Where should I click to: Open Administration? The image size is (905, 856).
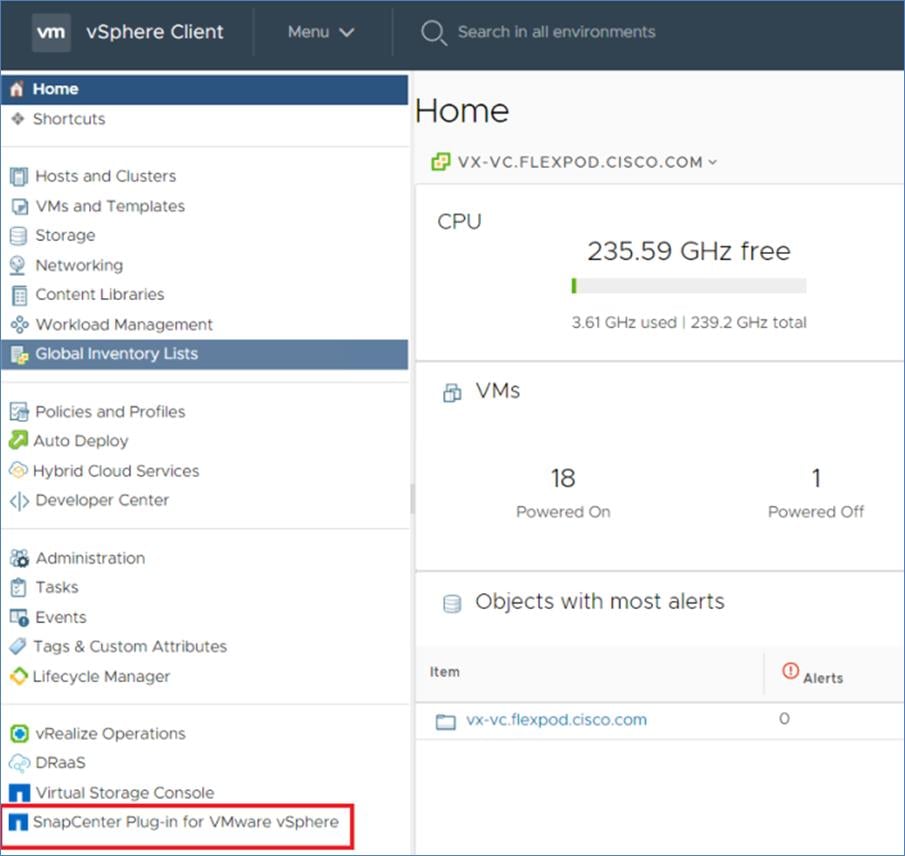click(x=90, y=558)
